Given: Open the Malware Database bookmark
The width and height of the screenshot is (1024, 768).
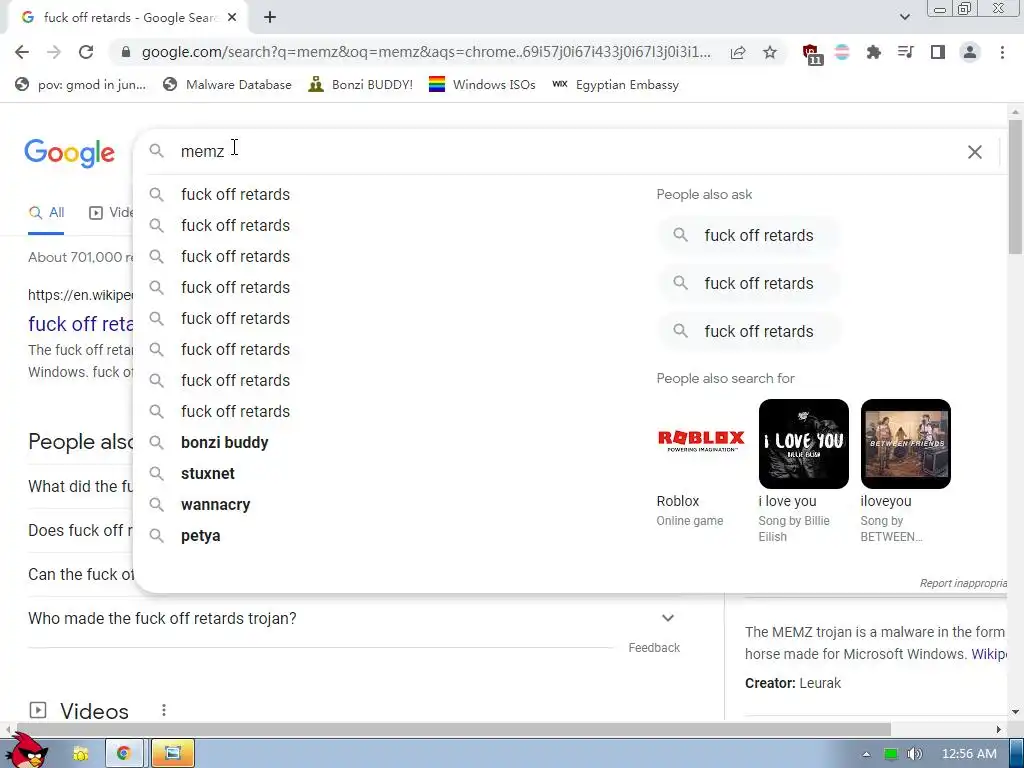Looking at the screenshot, I should [227, 84].
